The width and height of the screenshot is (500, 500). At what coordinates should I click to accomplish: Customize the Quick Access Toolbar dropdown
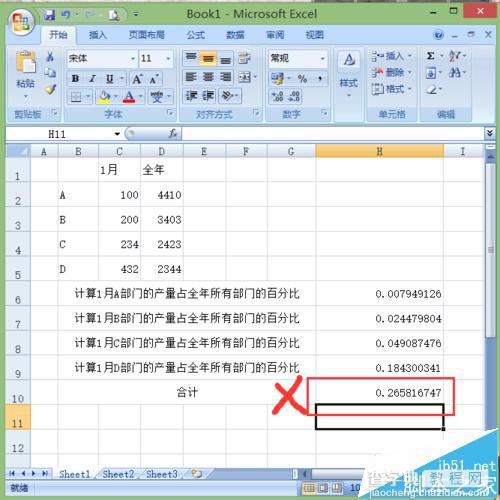point(136,14)
